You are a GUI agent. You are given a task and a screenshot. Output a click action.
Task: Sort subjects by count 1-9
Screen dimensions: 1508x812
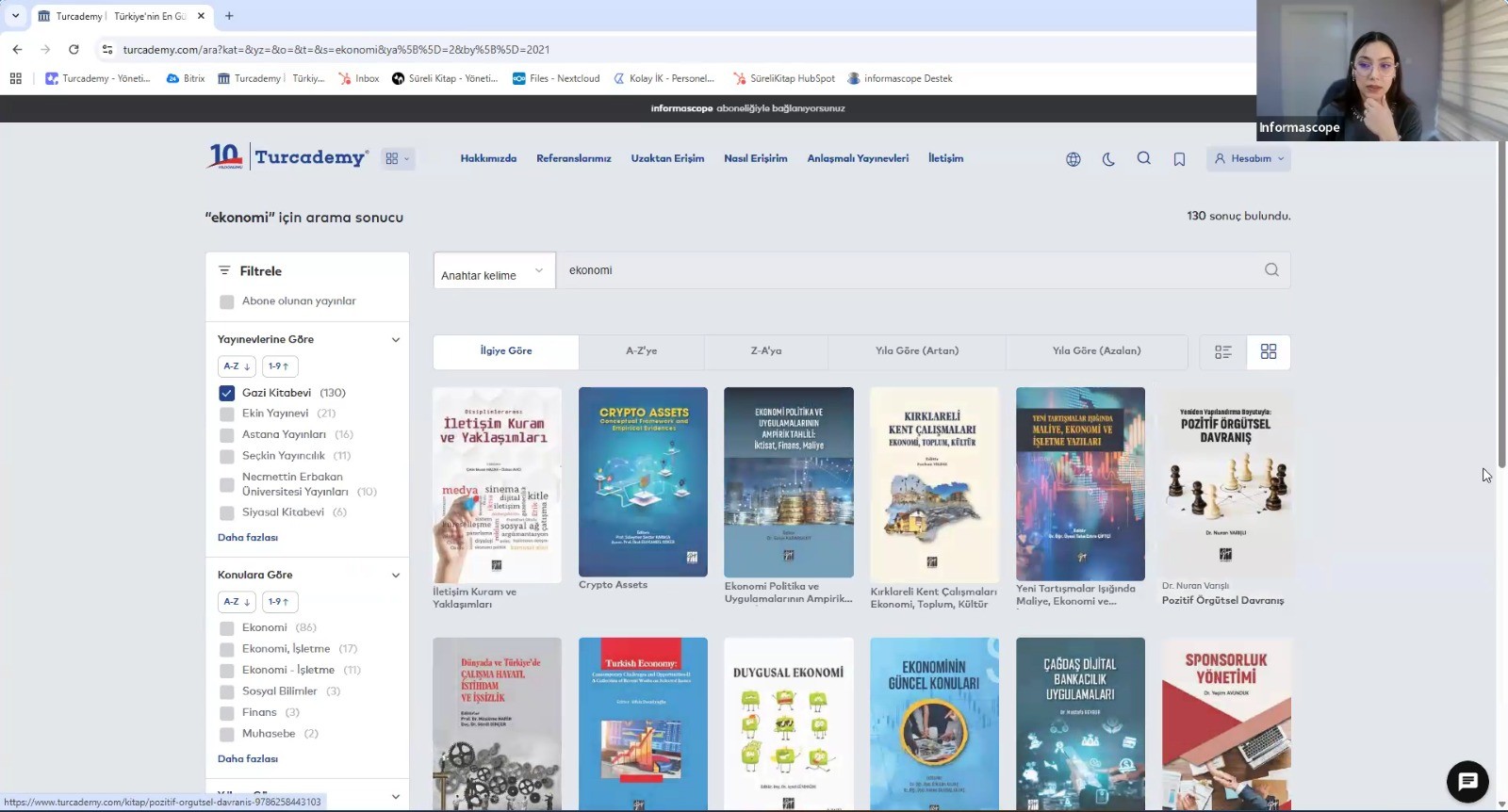click(279, 602)
